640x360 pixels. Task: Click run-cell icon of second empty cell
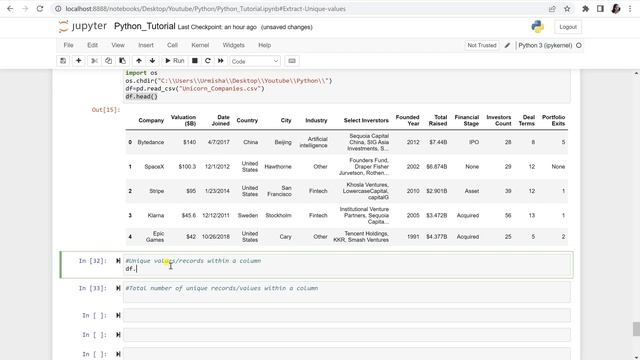tap(118, 335)
